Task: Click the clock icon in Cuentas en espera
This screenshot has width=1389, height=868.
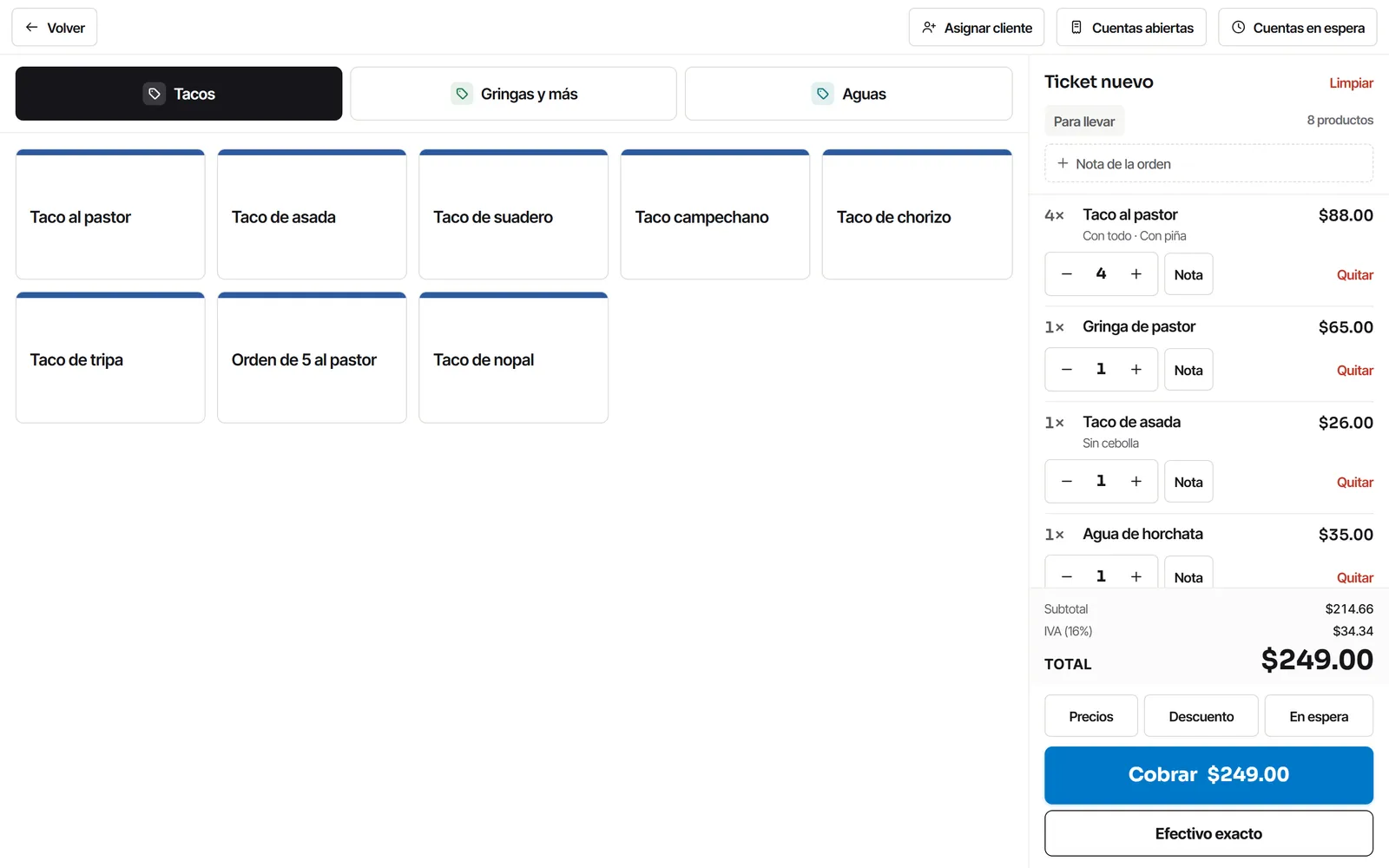Action: click(x=1239, y=27)
